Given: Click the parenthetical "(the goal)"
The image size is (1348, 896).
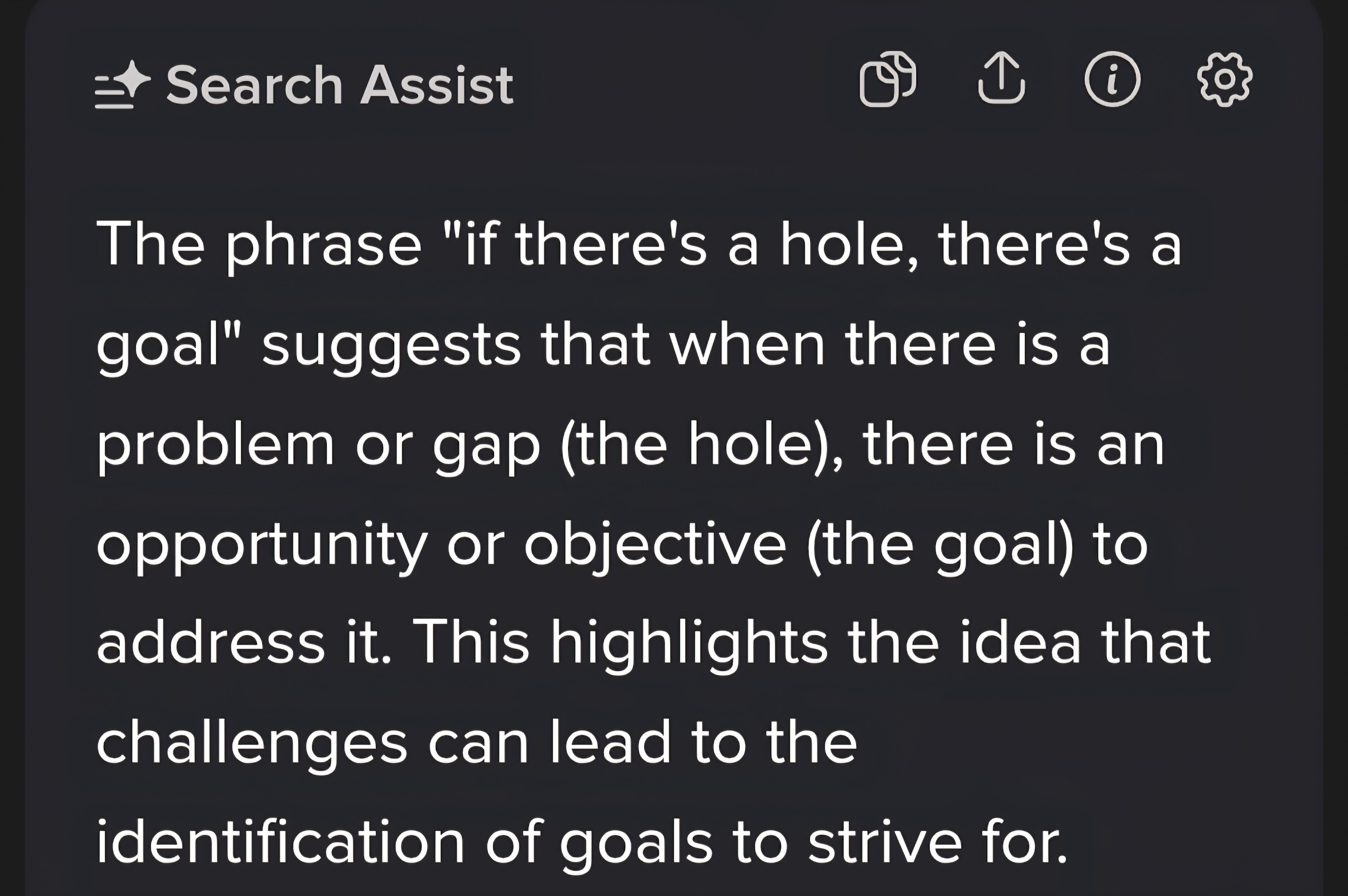Looking at the screenshot, I should click(x=939, y=546).
